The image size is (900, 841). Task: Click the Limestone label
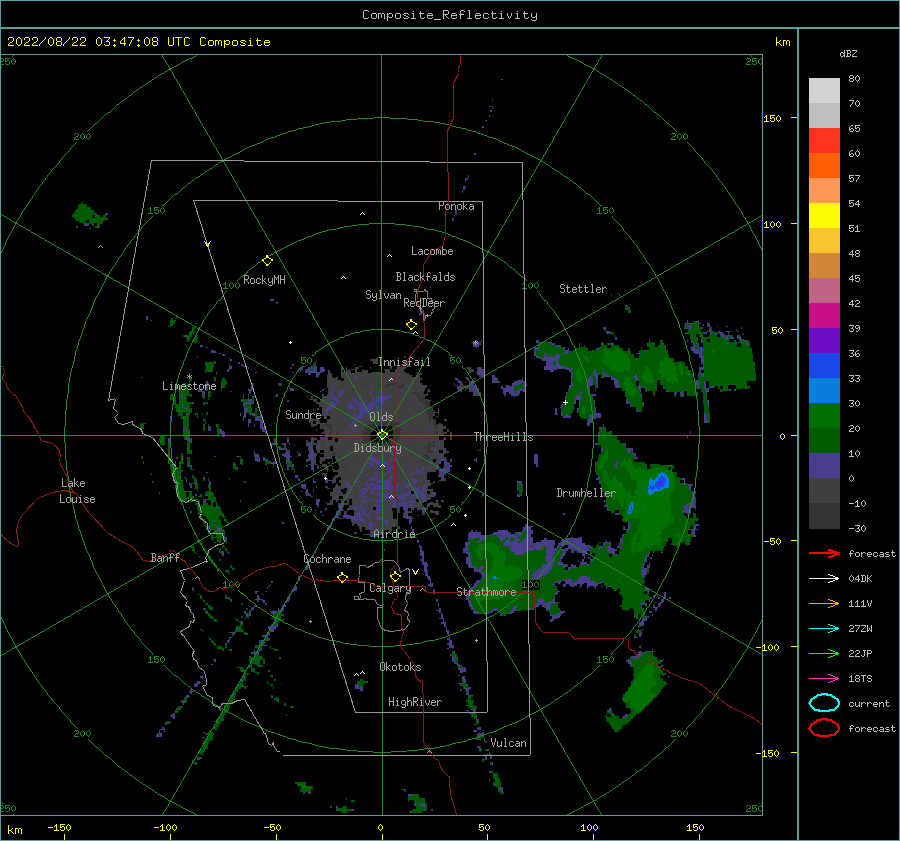[189, 386]
